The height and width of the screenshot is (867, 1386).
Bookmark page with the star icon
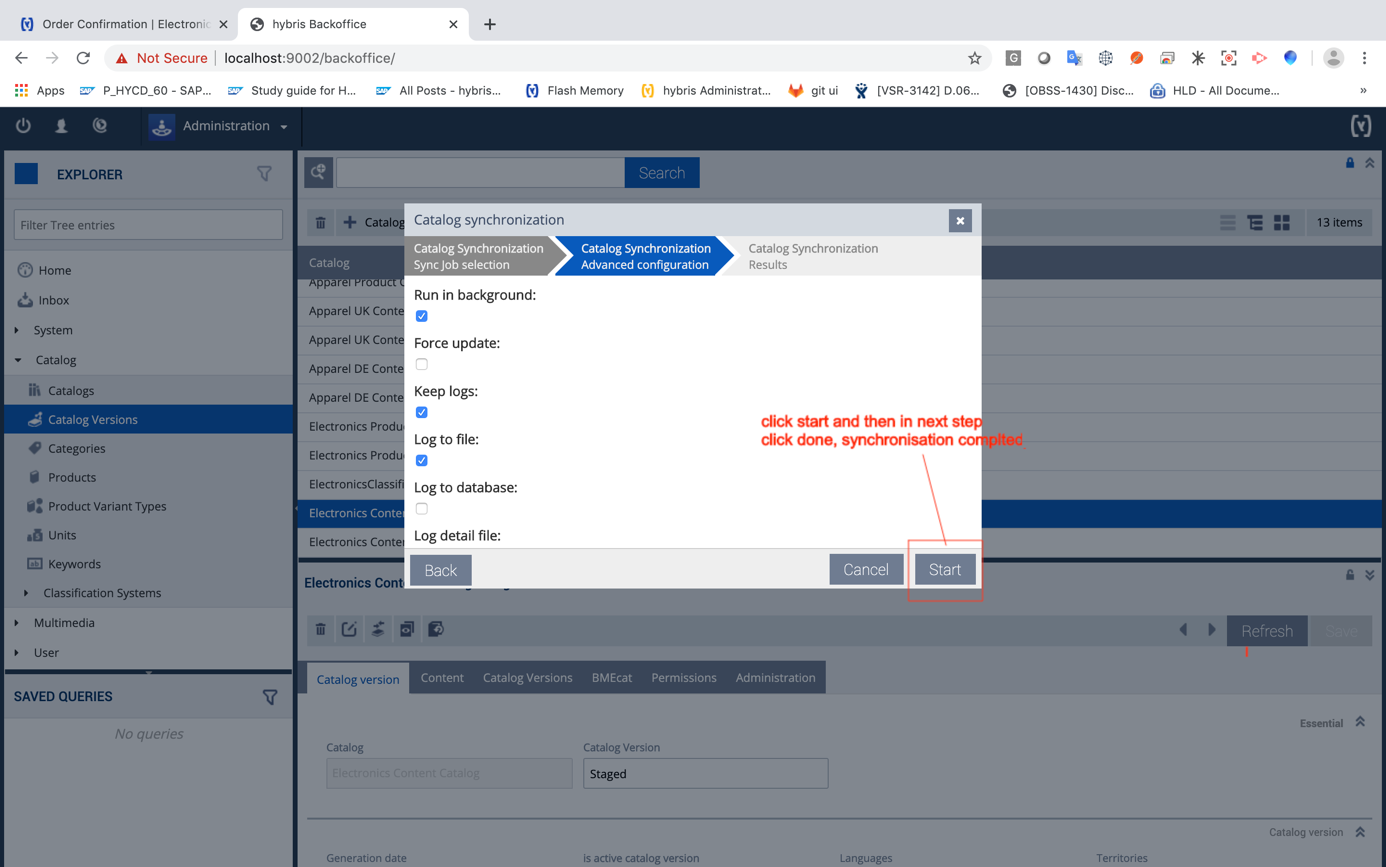click(x=974, y=58)
